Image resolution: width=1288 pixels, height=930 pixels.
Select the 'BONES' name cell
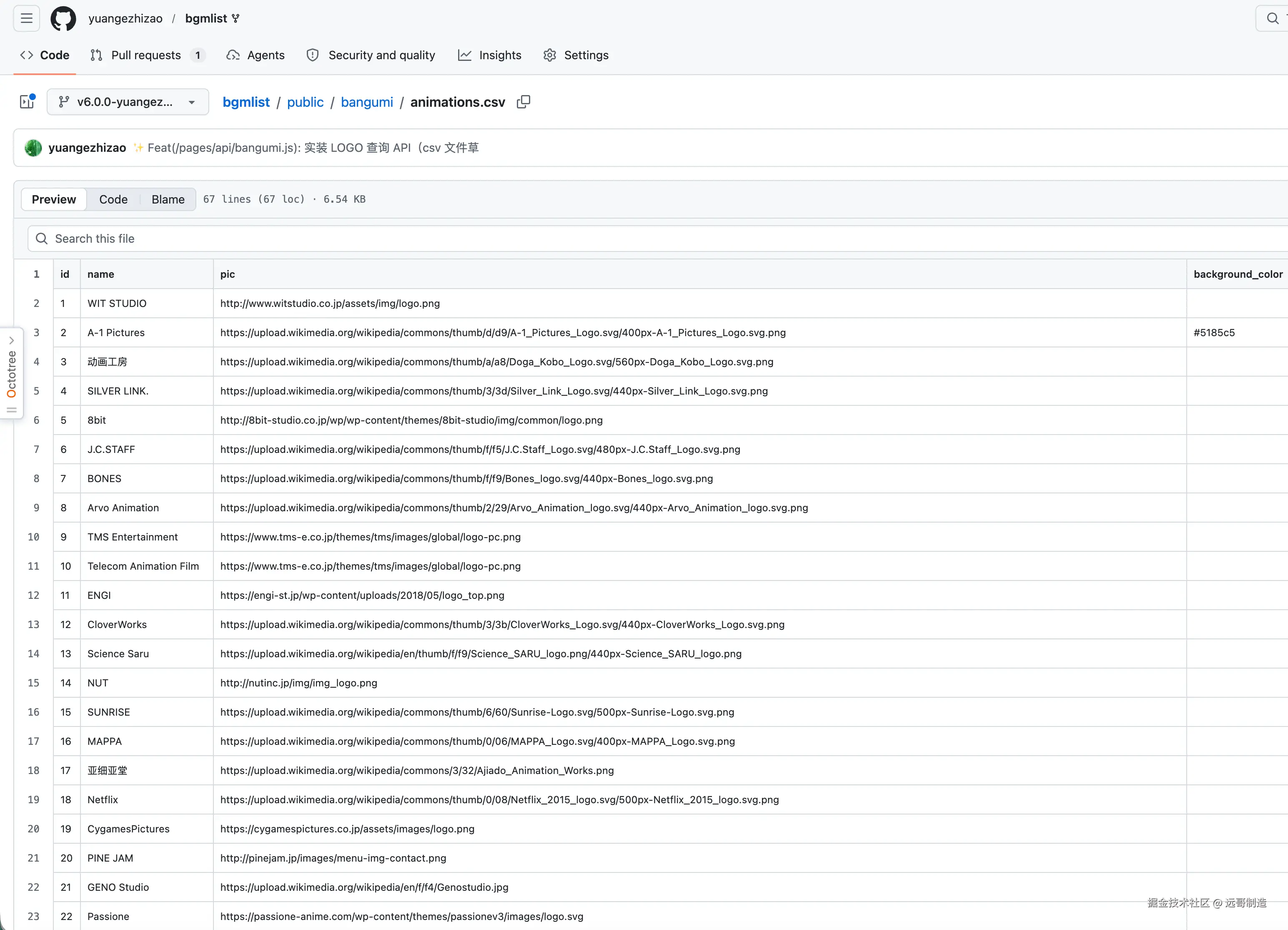tap(147, 478)
